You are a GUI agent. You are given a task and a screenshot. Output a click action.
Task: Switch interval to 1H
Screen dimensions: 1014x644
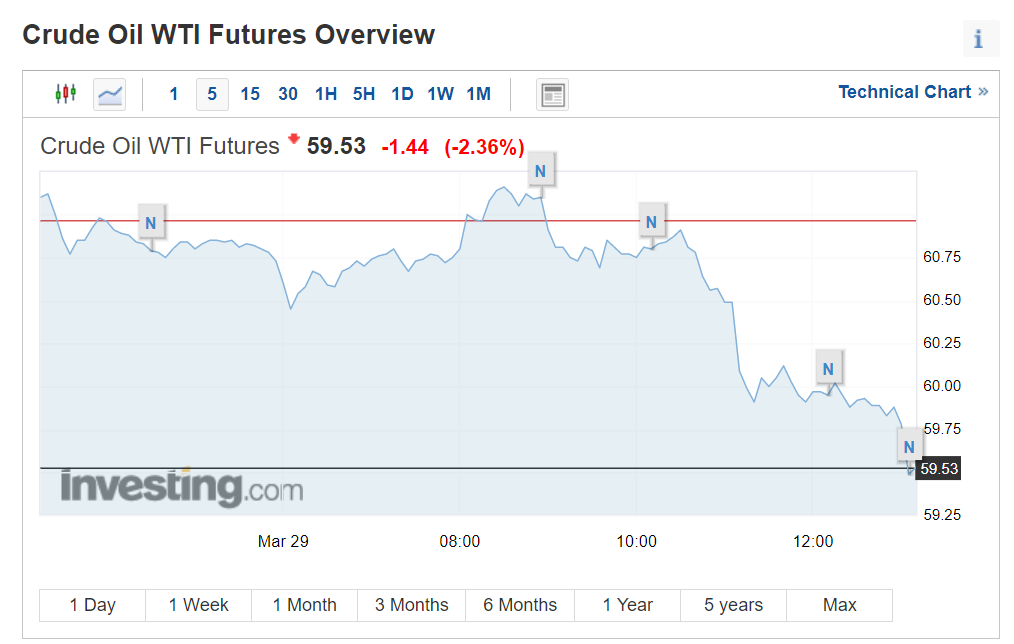(x=326, y=94)
